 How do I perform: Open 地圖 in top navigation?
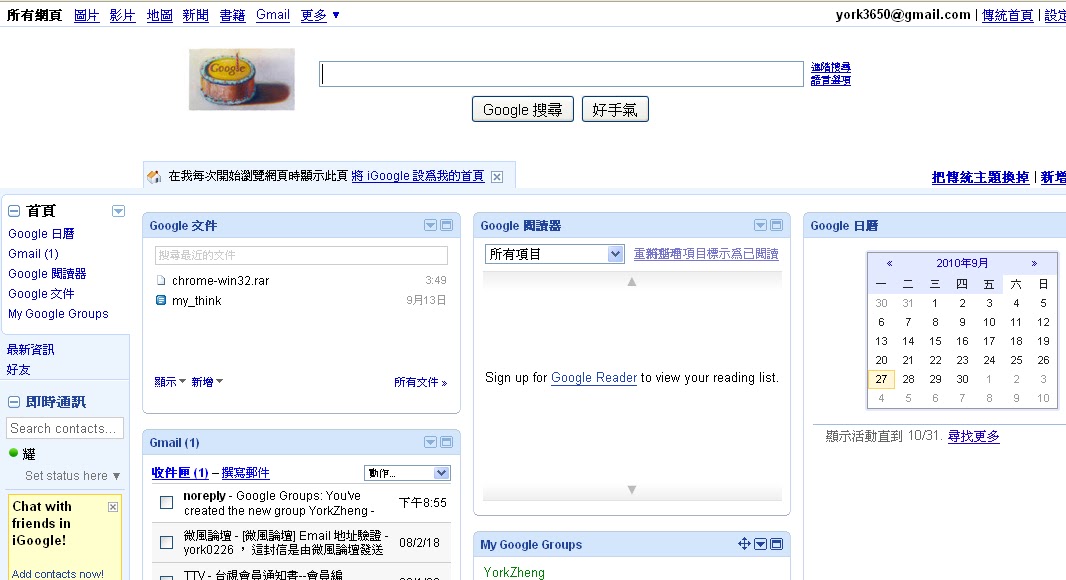point(159,15)
